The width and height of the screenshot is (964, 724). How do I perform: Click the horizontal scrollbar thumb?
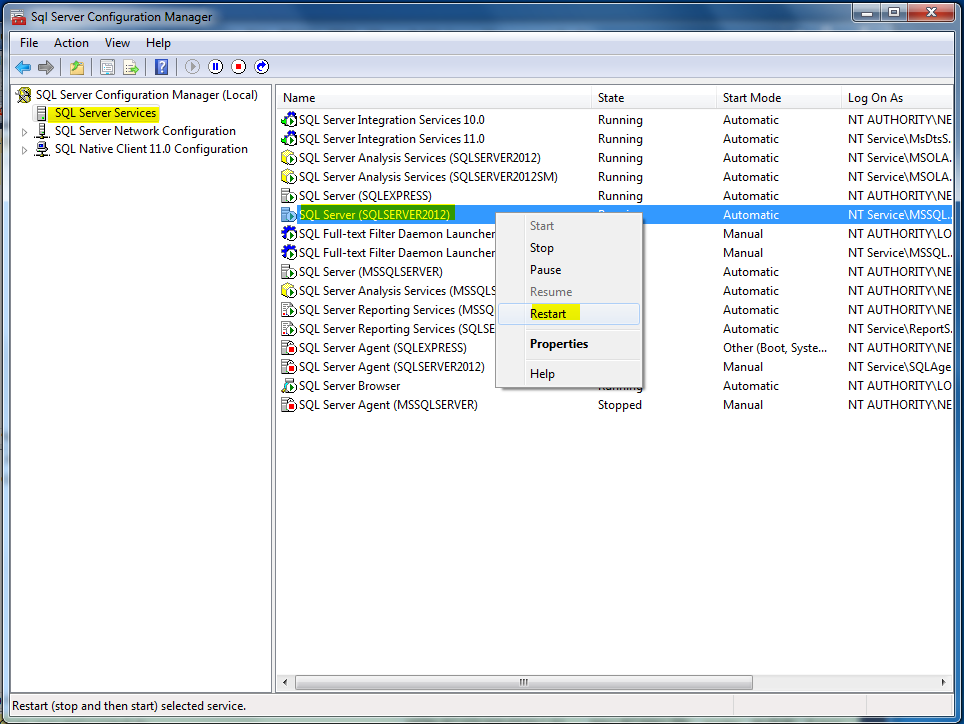pyautogui.click(x=524, y=682)
